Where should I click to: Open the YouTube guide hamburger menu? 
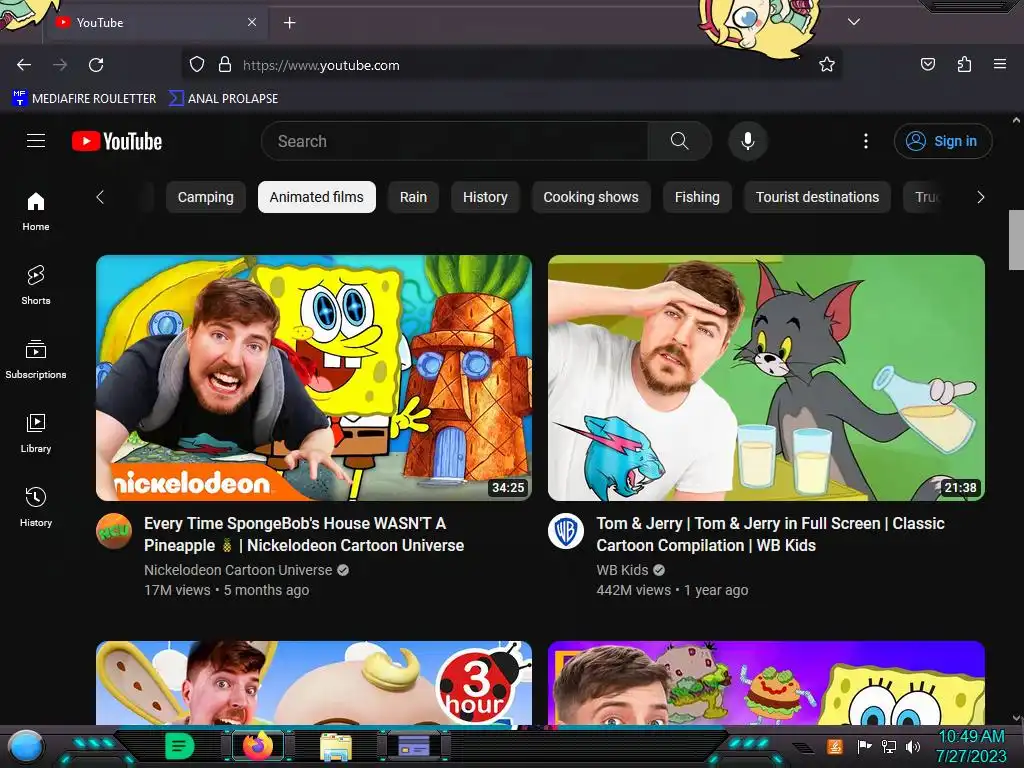[x=36, y=140]
